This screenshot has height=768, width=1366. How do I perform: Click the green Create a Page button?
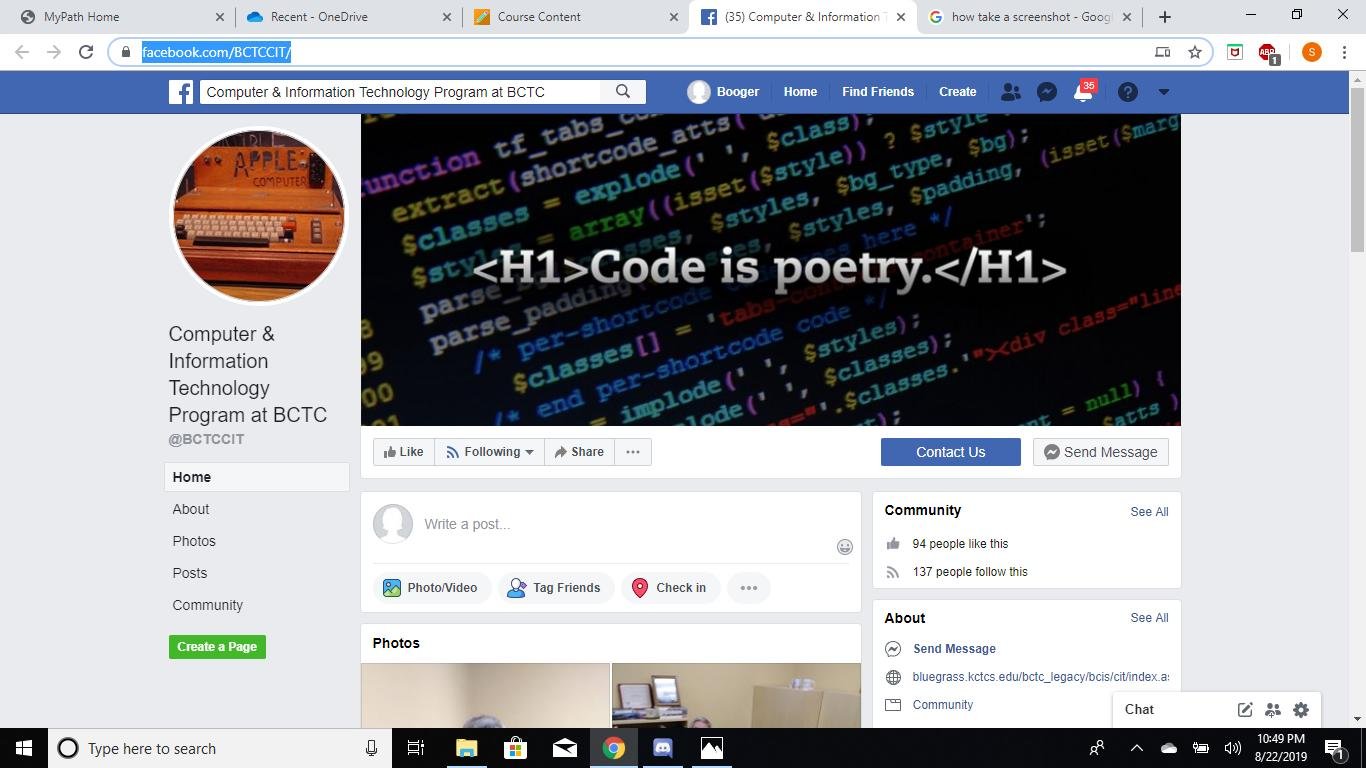[217, 647]
